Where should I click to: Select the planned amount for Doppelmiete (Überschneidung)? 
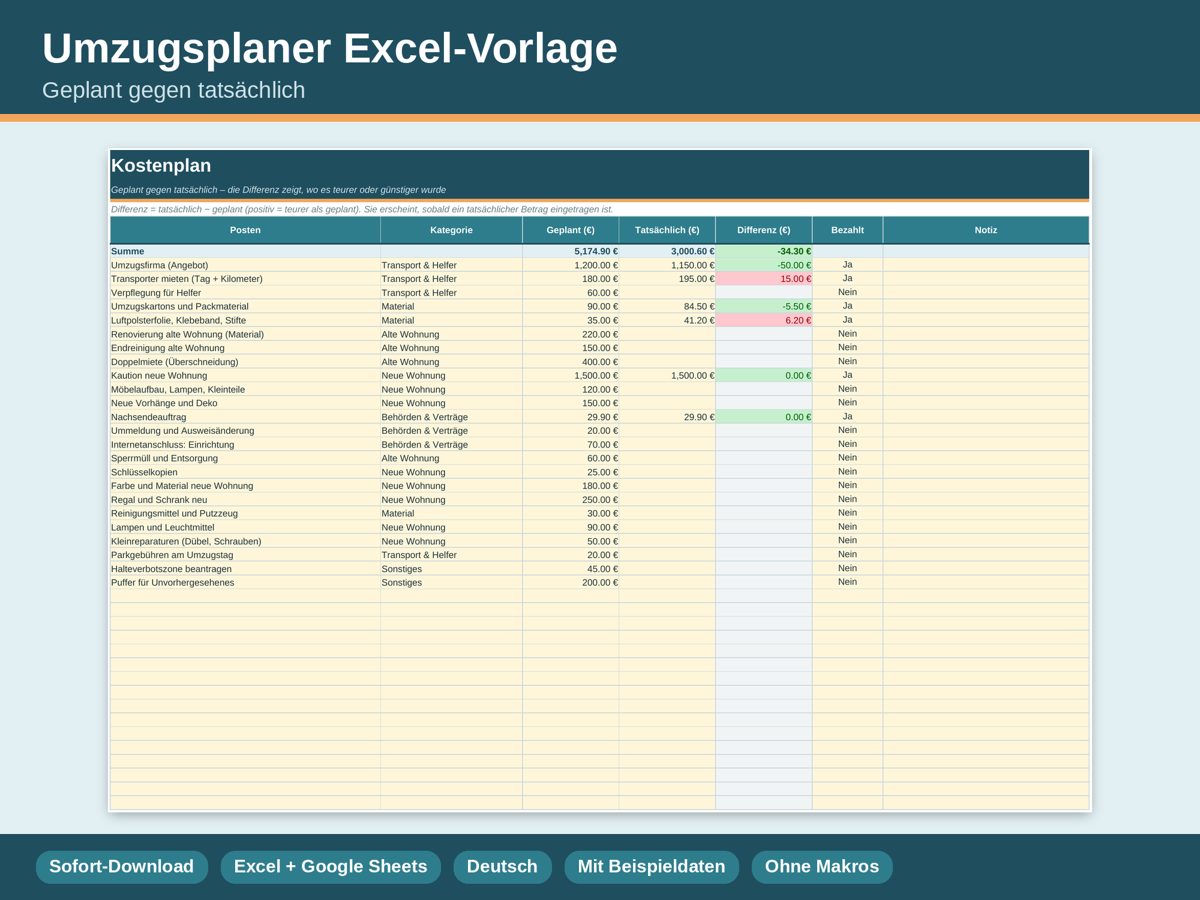pos(570,362)
